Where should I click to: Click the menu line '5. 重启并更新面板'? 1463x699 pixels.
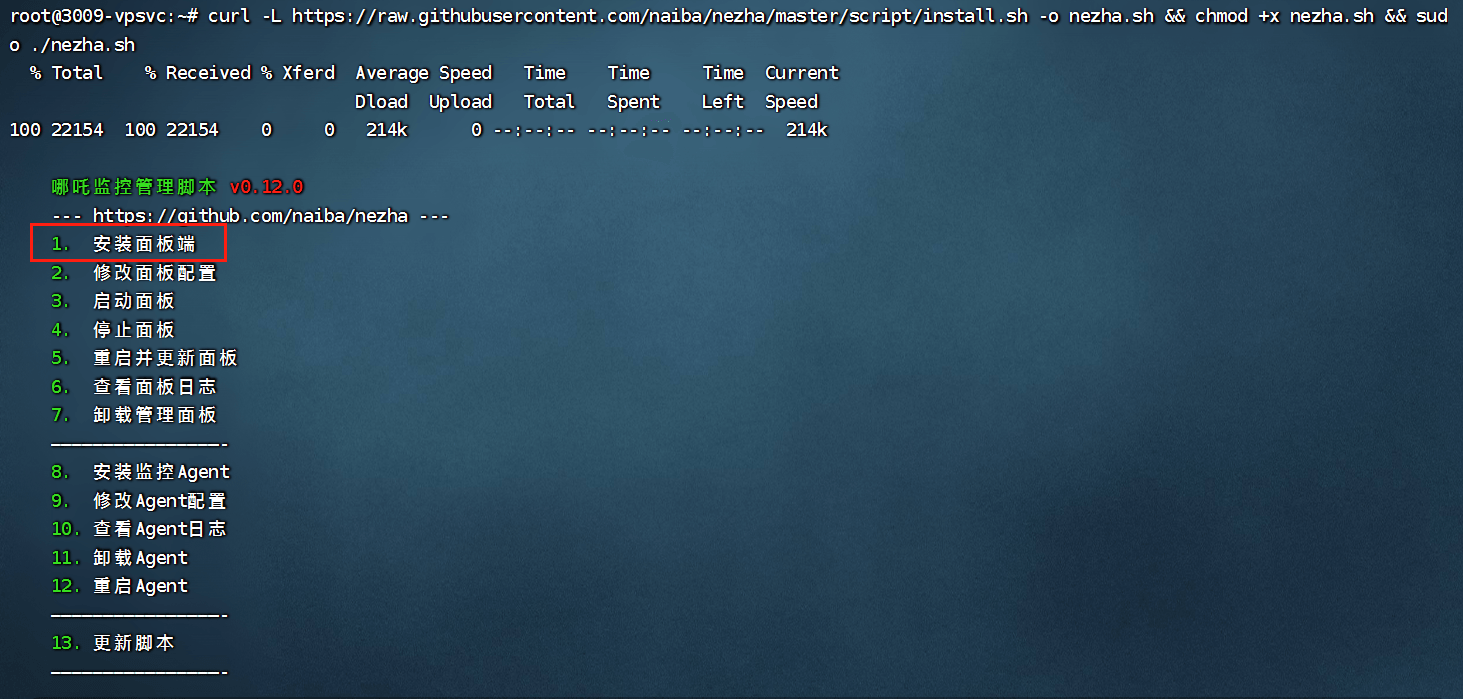[x=145, y=358]
